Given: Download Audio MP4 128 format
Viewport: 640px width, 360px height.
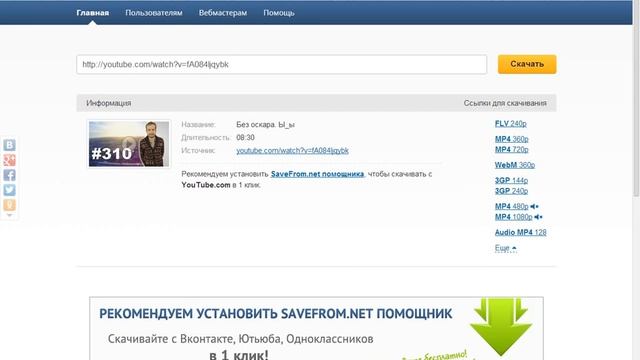Looking at the screenshot, I should pyautogui.click(x=520, y=232).
